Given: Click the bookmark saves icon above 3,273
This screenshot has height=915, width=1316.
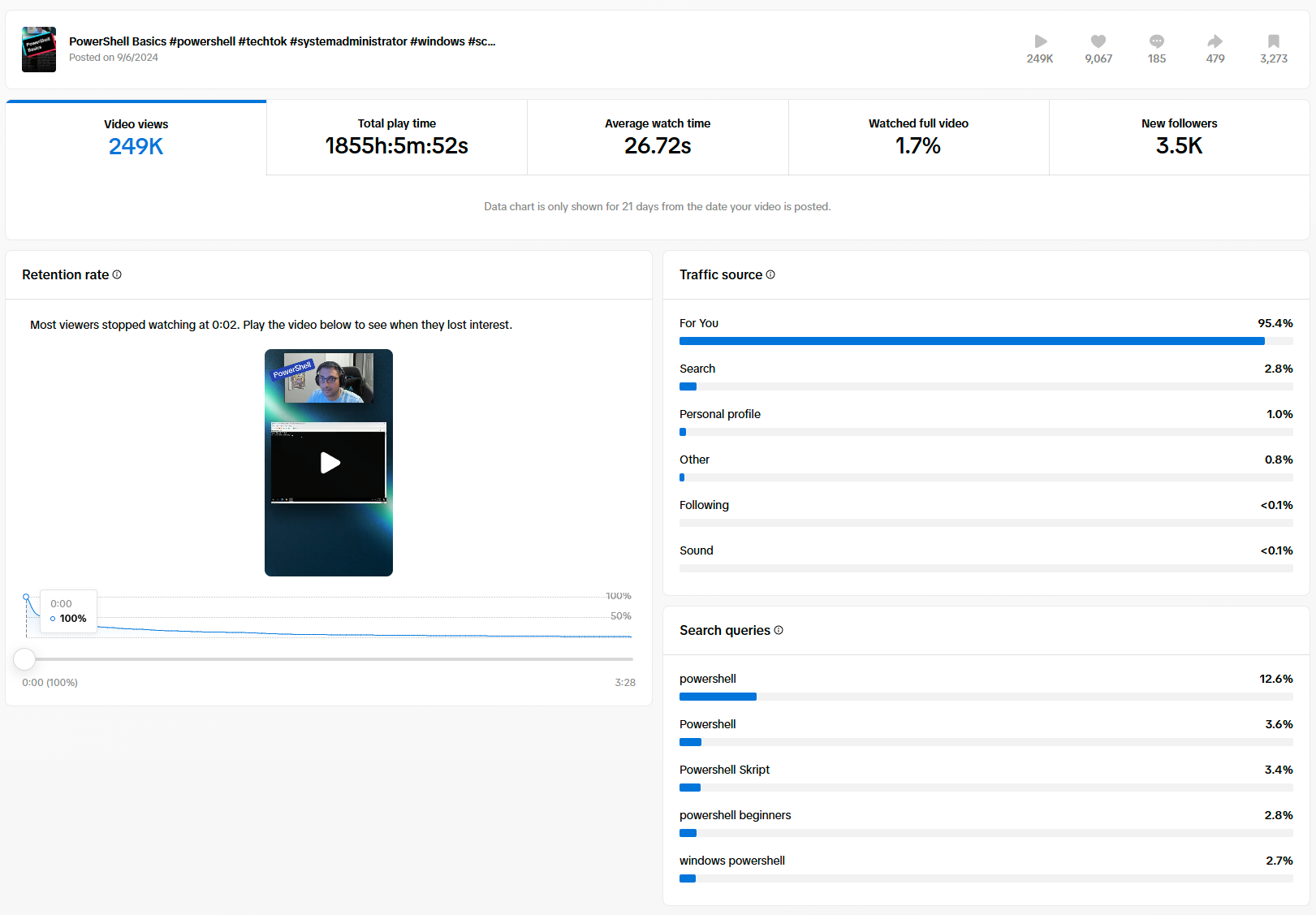Looking at the screenshot, I should click(1274, 41).
